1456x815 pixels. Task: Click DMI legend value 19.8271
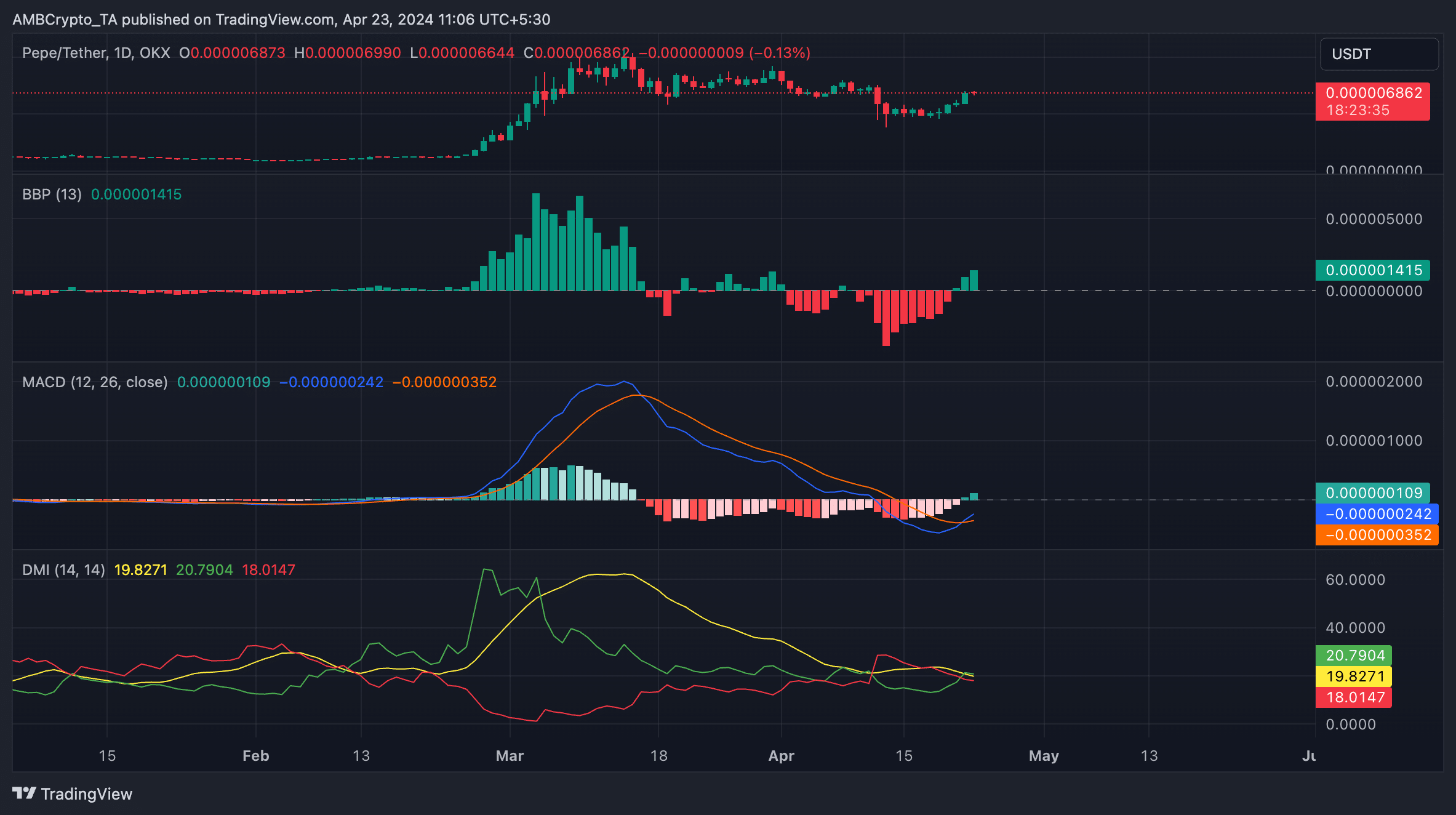pyautogui.click(x=141, y=570)
